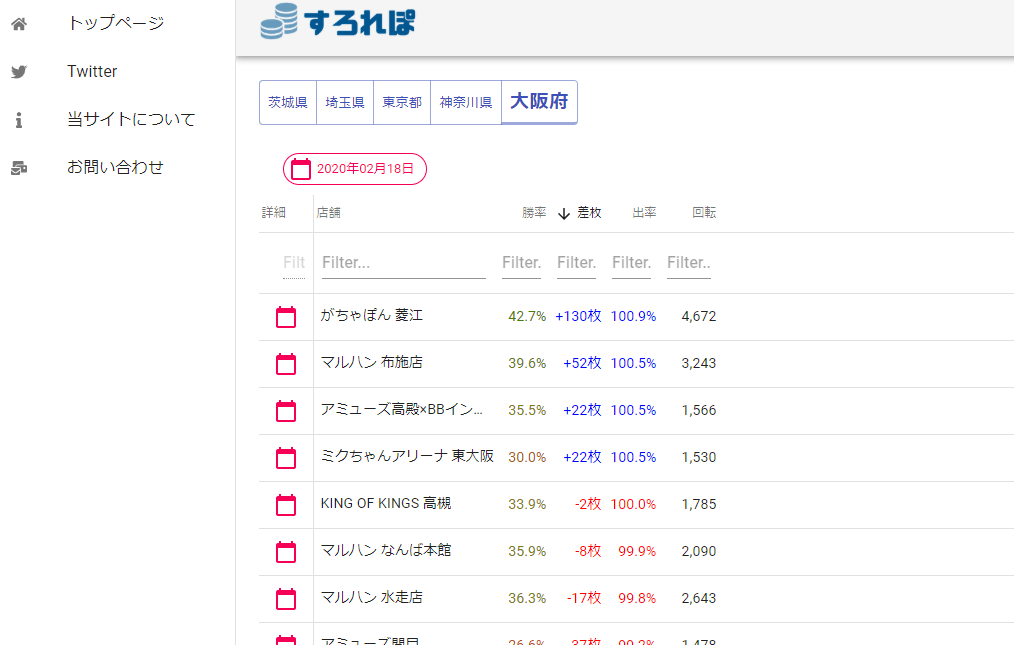Screen dimensions: 1014x645
Task: Click the 100.0% payout value
Action: coord(633,505)
